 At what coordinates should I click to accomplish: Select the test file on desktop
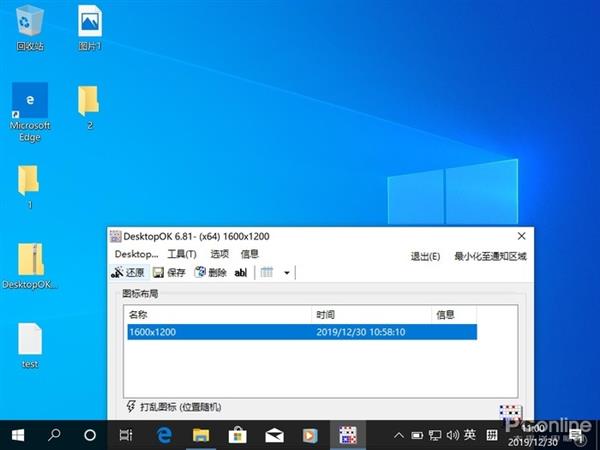(30, 345)
